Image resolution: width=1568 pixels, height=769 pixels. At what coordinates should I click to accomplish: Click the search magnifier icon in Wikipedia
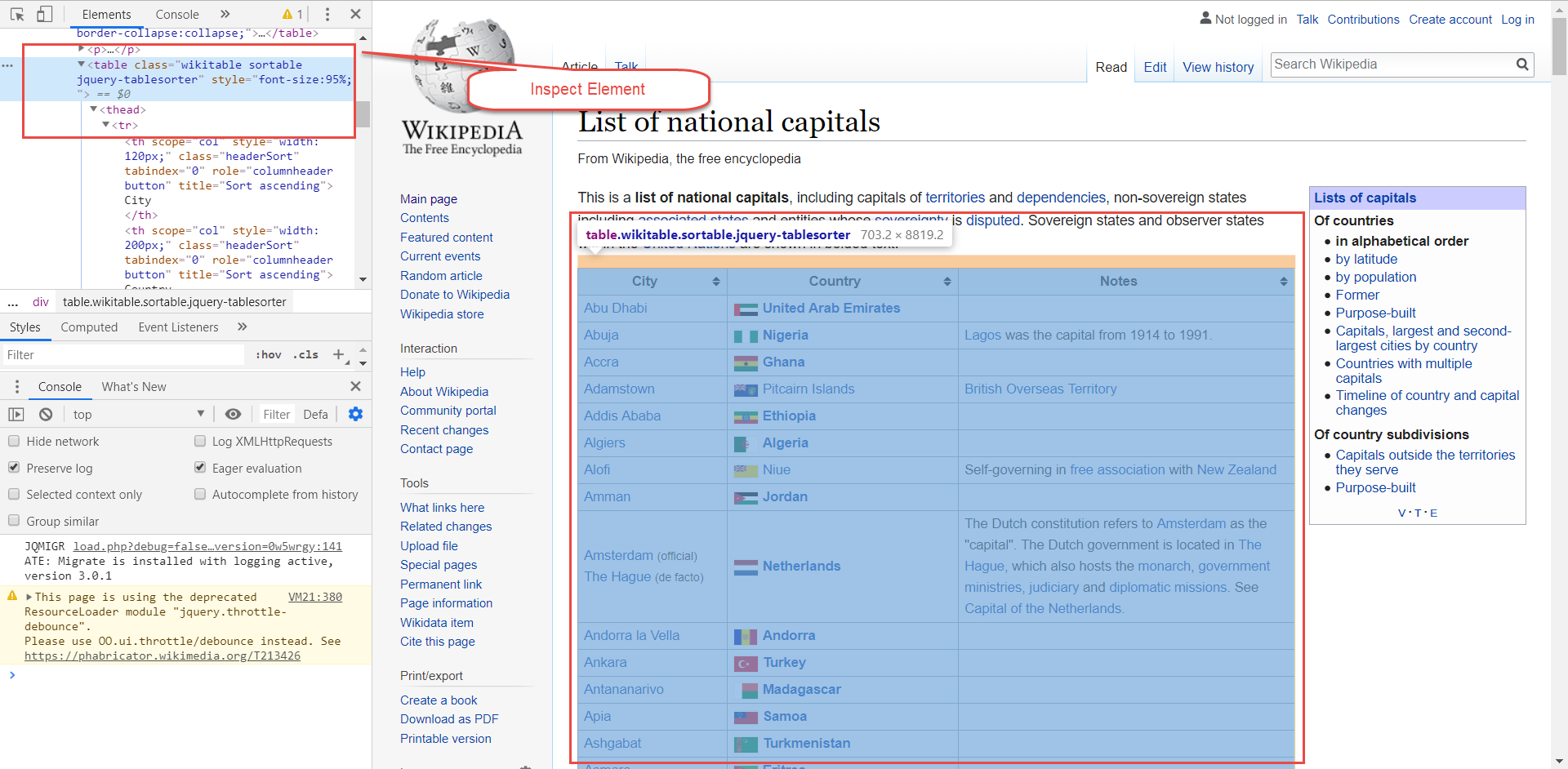[1522, 64]
